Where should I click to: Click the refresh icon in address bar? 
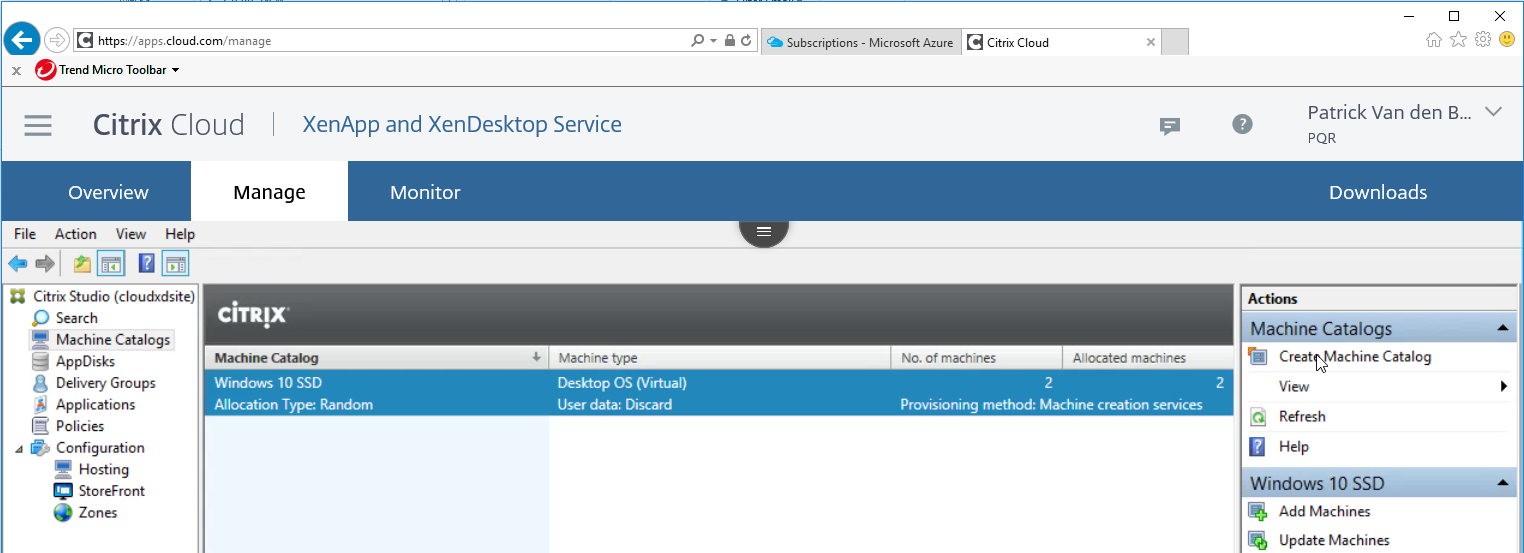click(747, 41)
